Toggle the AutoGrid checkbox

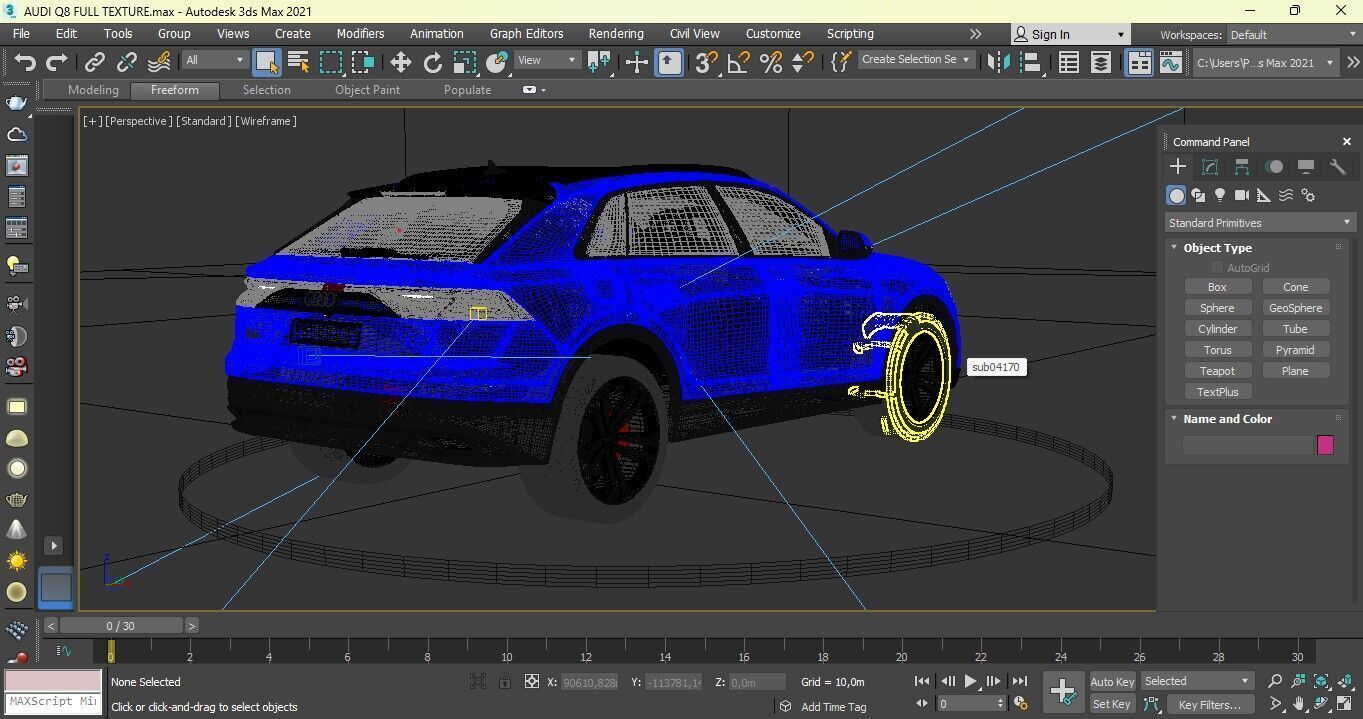(x=1216, y=268)
